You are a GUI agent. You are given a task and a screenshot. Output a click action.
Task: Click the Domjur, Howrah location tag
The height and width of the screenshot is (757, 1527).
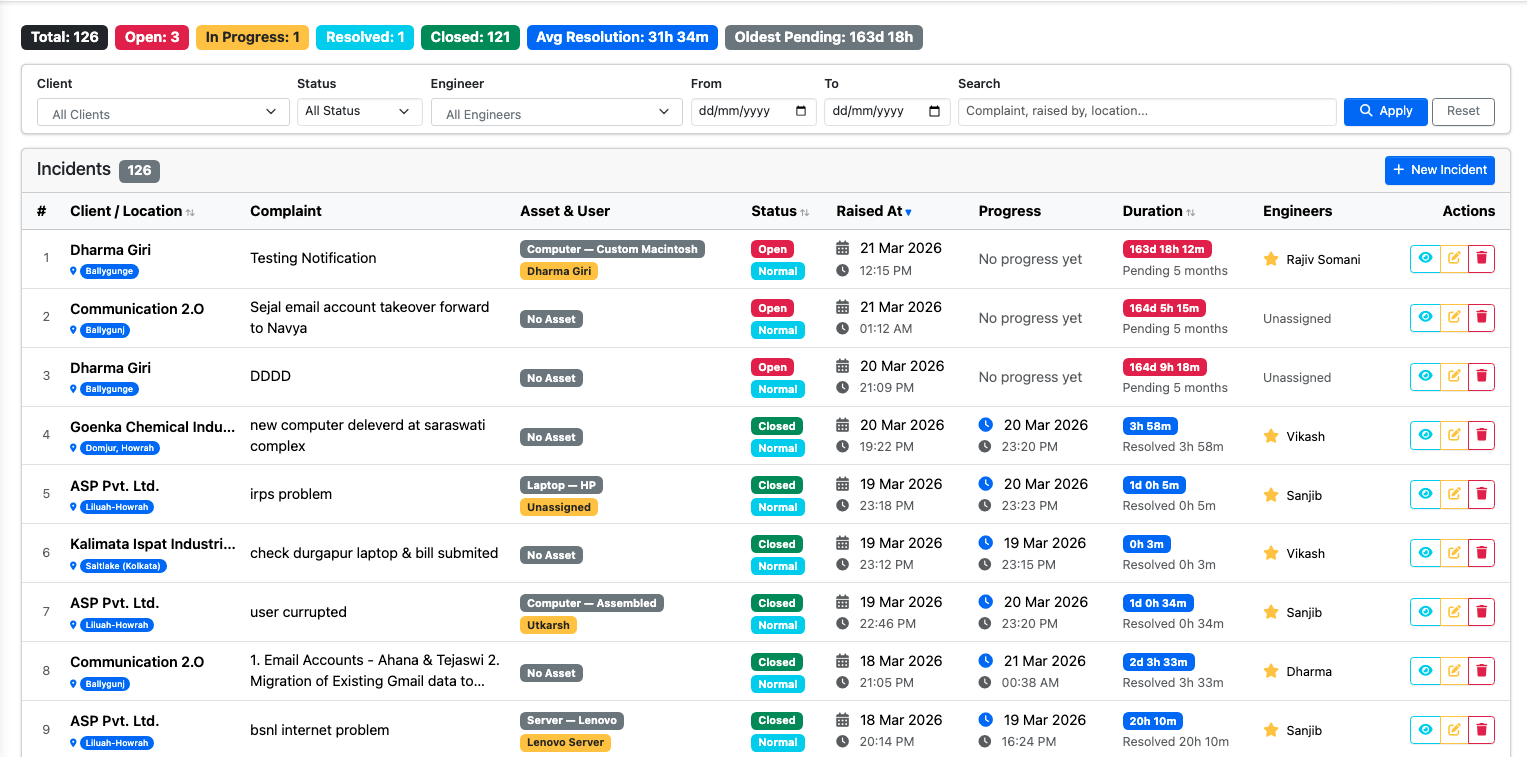coord(120,448)
